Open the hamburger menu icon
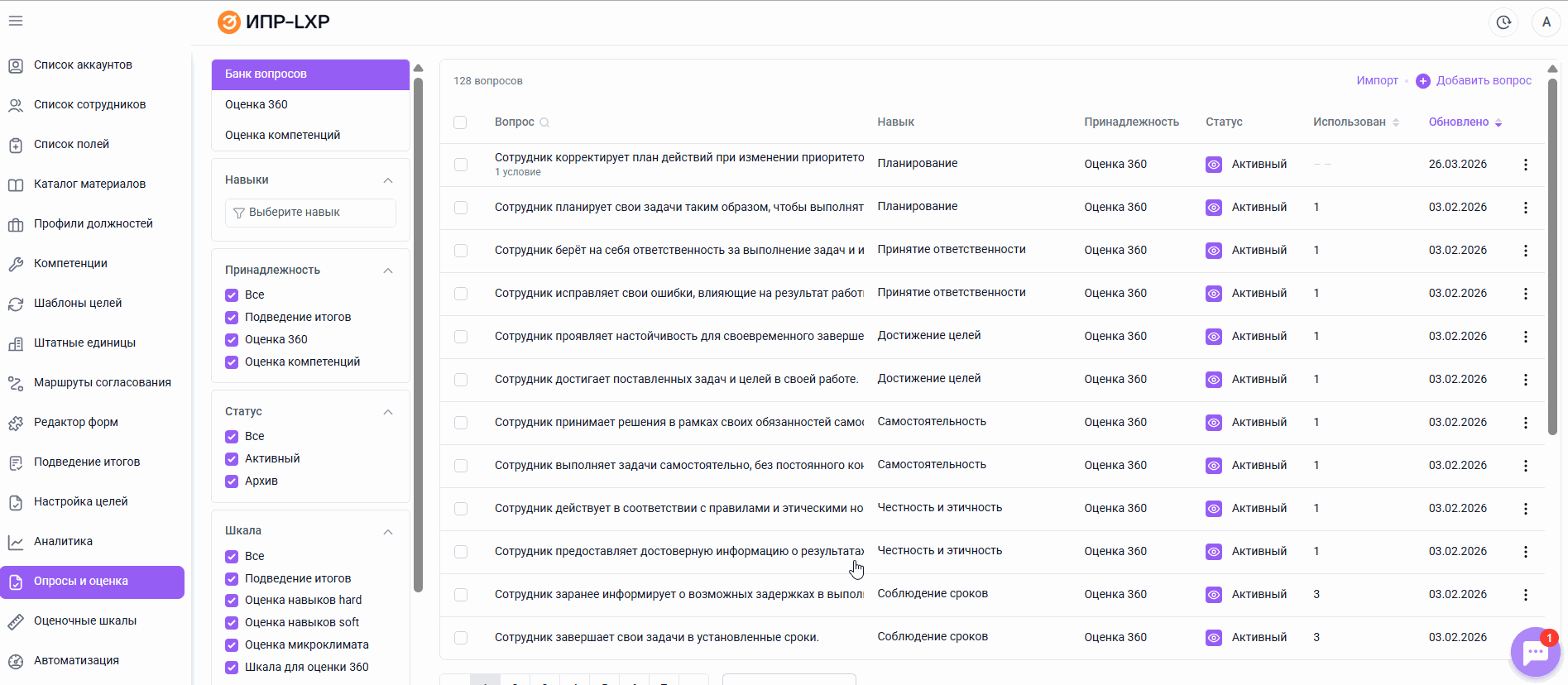 point(16,21)
